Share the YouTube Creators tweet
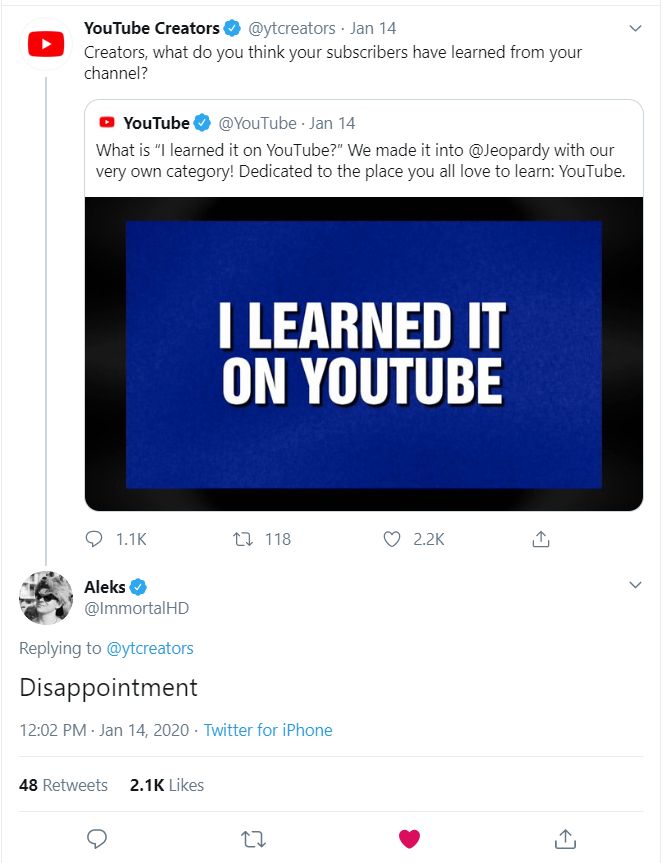 coord(540,539)
